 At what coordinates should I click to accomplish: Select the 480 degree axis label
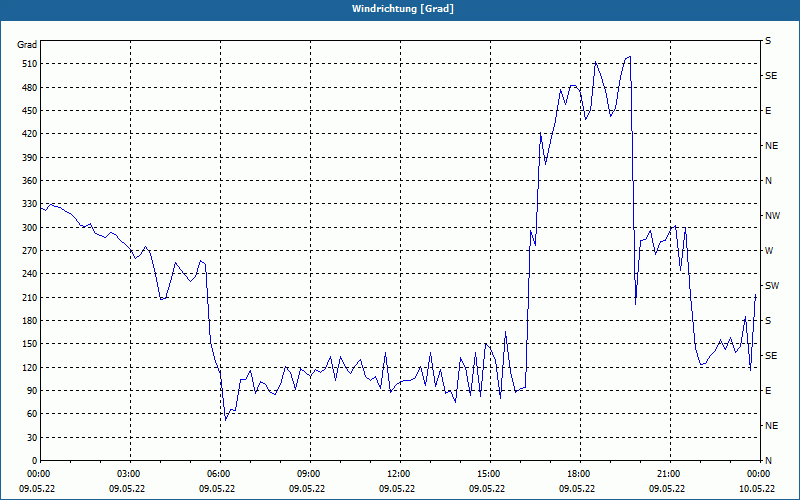pos(29,88)
